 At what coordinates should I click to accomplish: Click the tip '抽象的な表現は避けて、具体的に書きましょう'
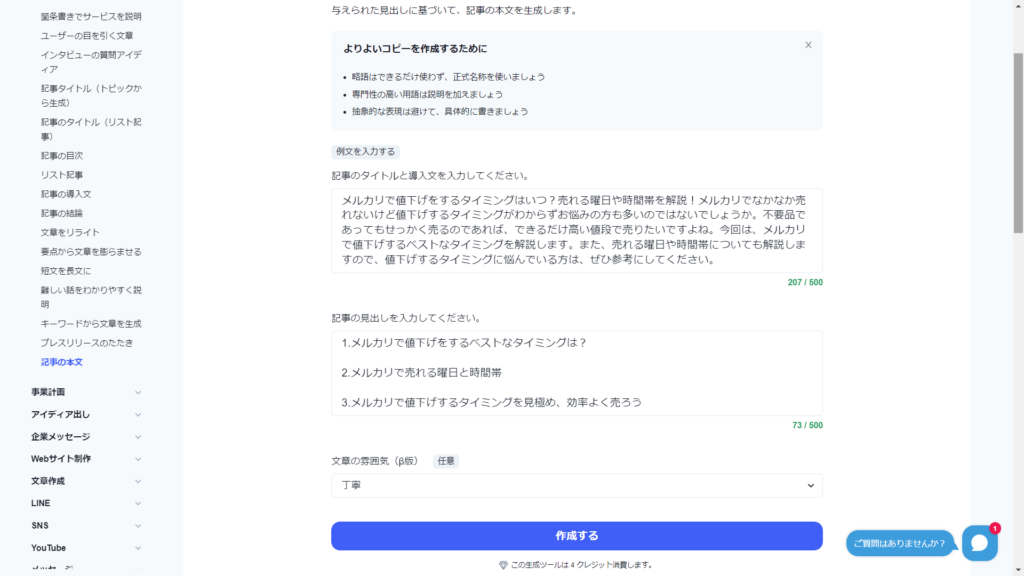[440, 111]
